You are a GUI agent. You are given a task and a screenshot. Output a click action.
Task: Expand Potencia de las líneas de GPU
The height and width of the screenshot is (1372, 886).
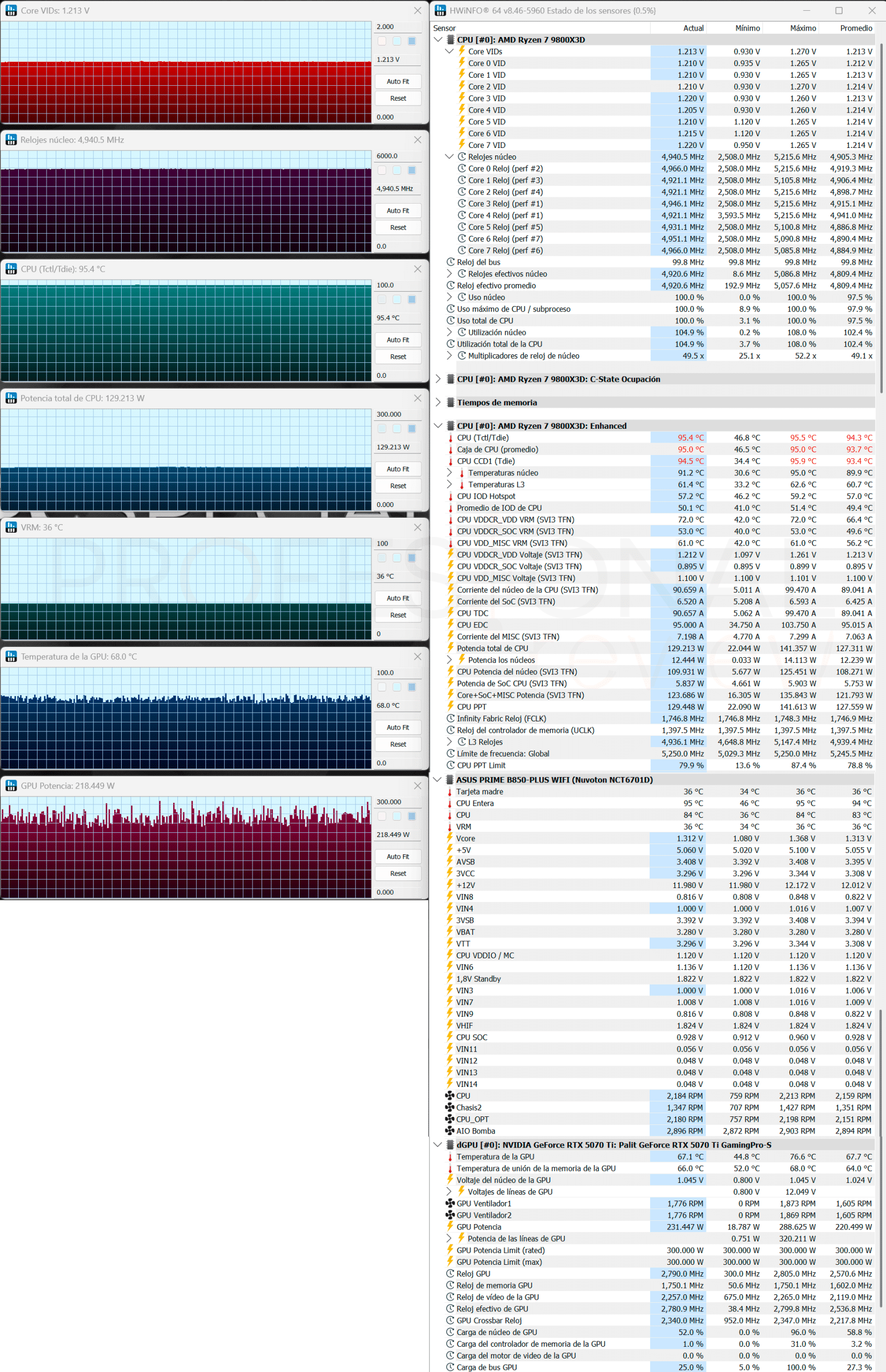pyautogui.click(x=449, y=1239)
